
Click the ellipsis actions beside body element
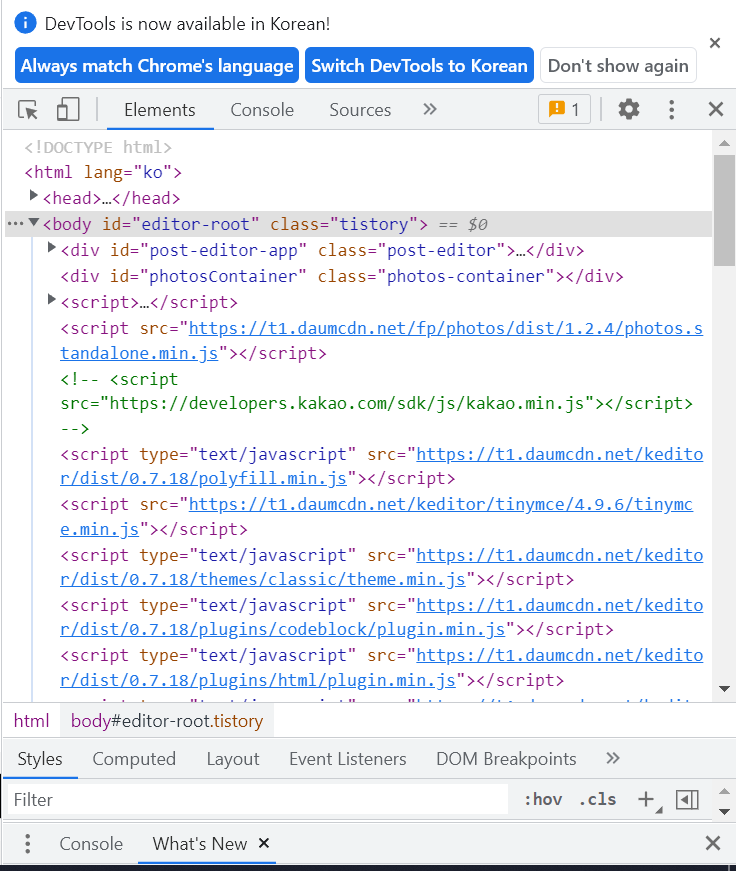pyautogui.click(x=16, y=224)
